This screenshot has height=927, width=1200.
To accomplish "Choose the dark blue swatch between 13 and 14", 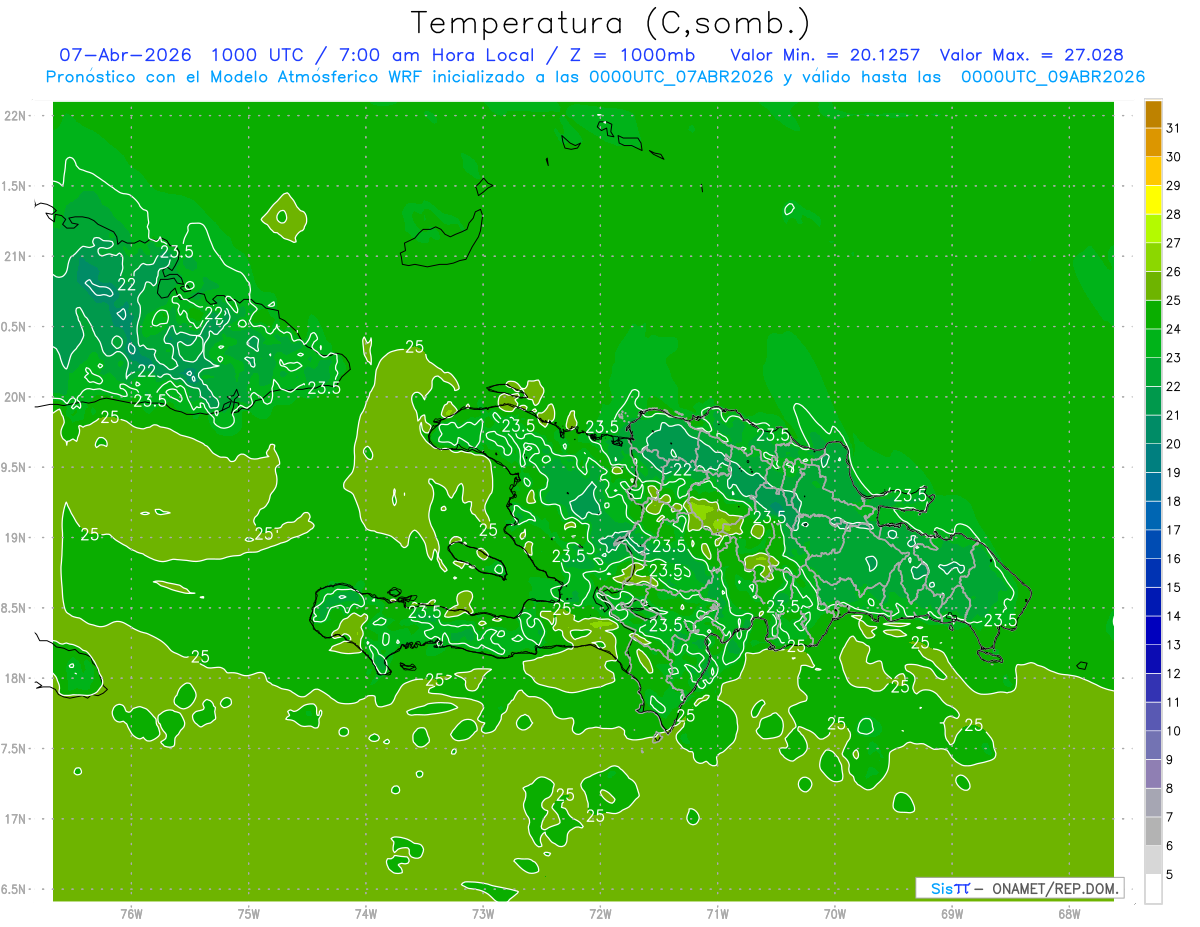I will tap(1153, 630).
